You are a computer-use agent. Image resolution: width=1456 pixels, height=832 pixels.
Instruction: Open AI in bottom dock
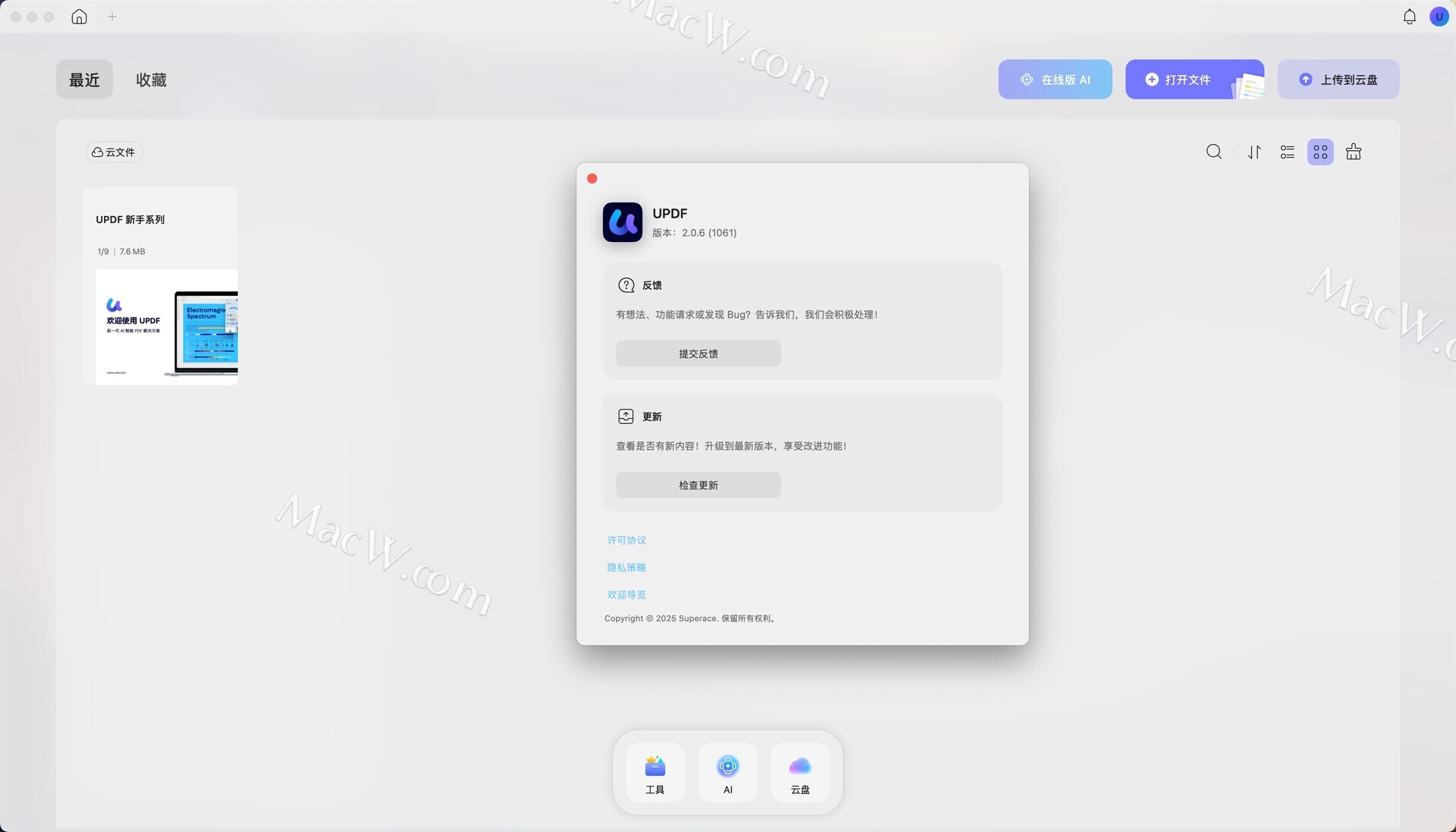coord(728,773)
